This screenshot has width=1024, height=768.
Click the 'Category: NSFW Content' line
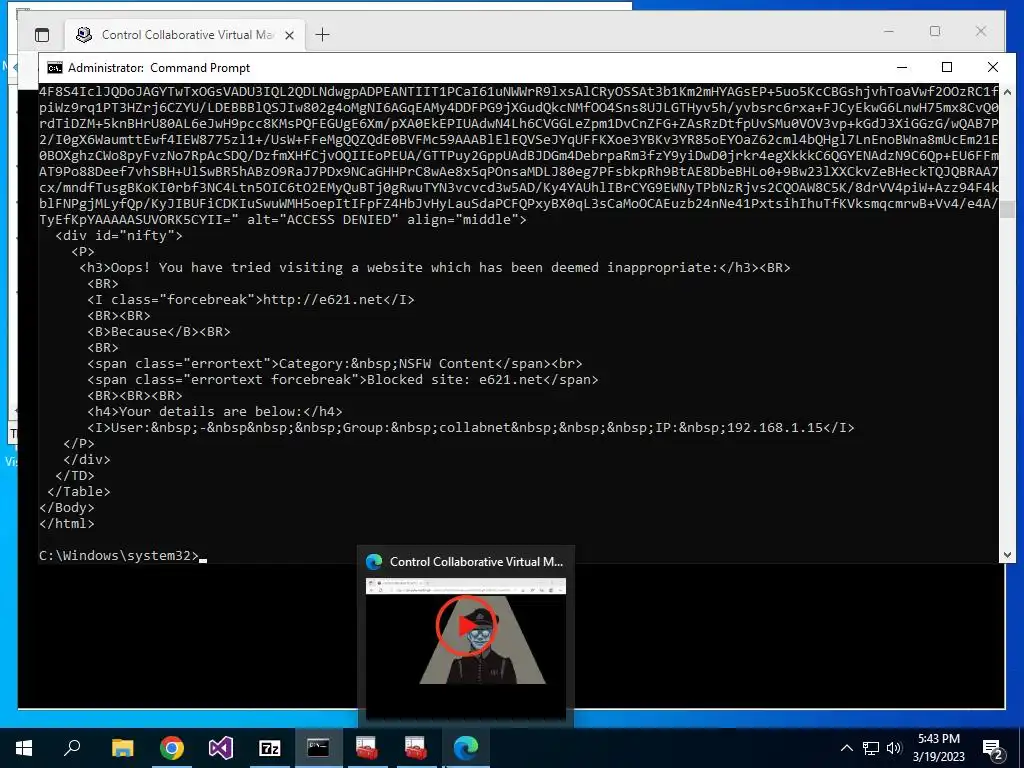click(334, 364)
